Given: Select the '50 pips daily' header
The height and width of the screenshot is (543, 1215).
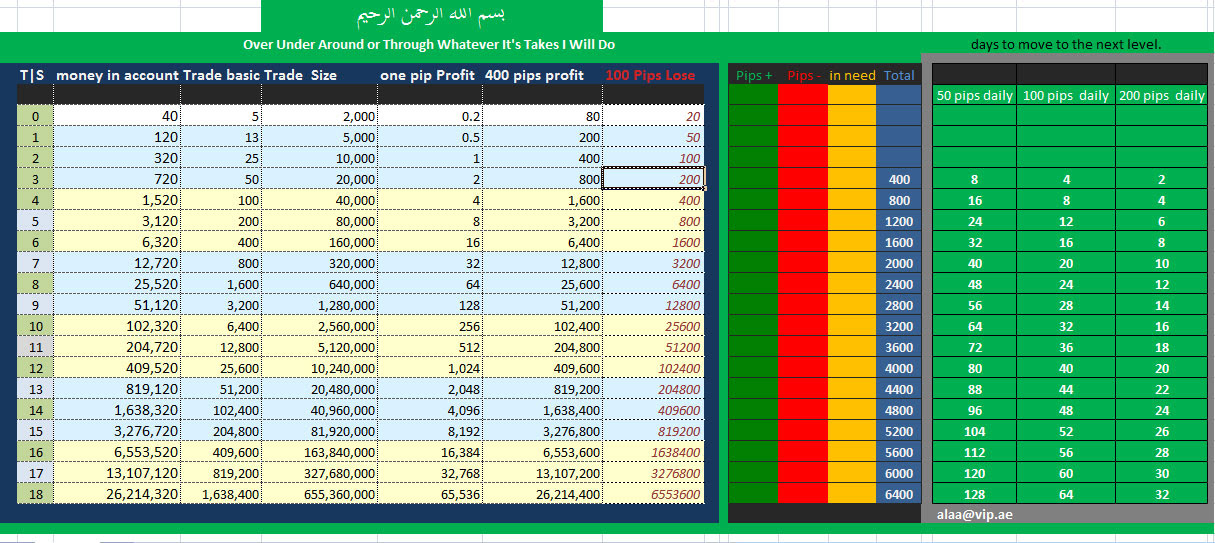Looking at the screenshot, I should [x=975, y=96].
